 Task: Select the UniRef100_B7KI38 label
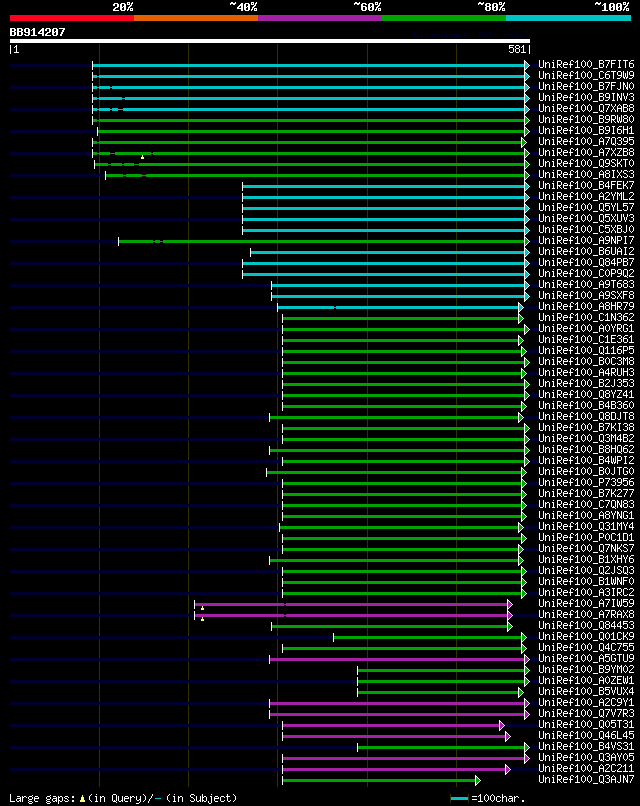pyautogui.click(x=586, y=428)
